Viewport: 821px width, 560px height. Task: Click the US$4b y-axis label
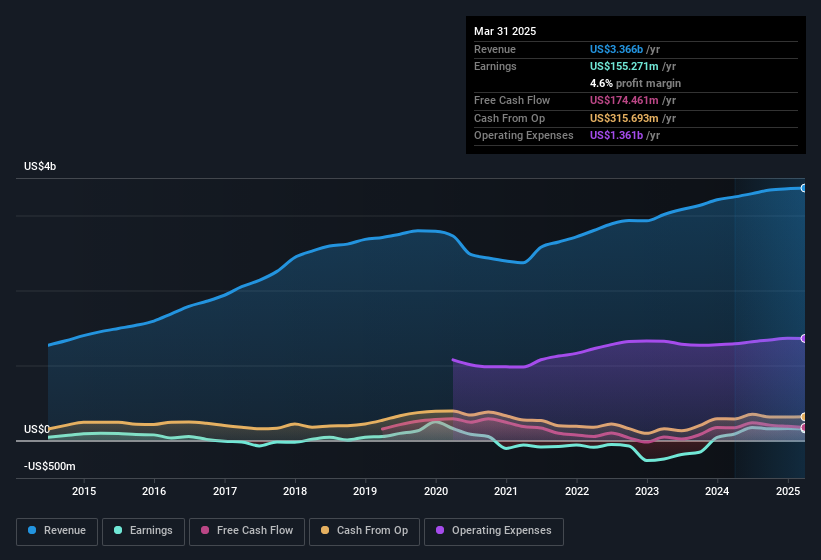(x=40, y=166)
